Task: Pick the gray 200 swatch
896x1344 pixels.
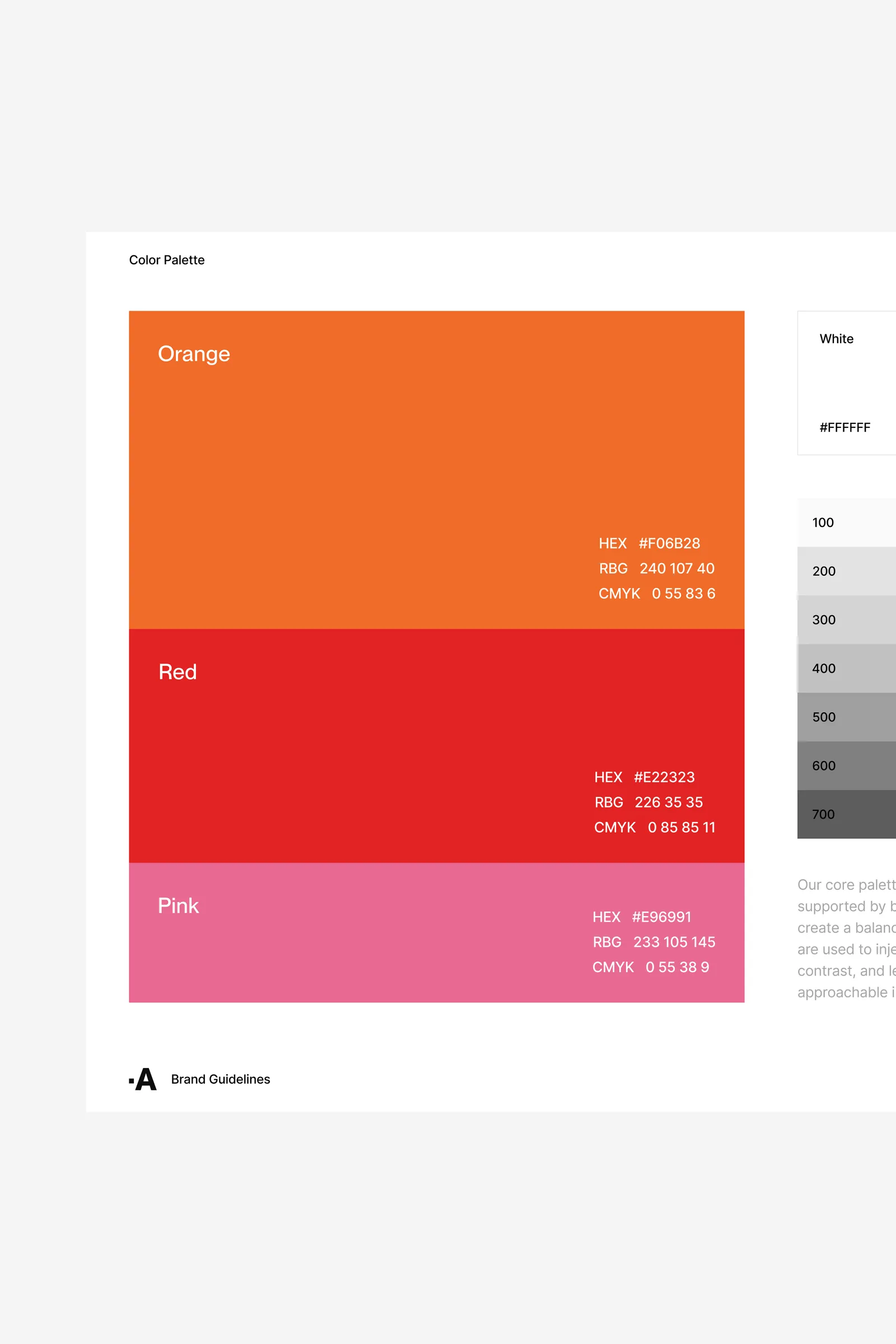Action: 847,571
